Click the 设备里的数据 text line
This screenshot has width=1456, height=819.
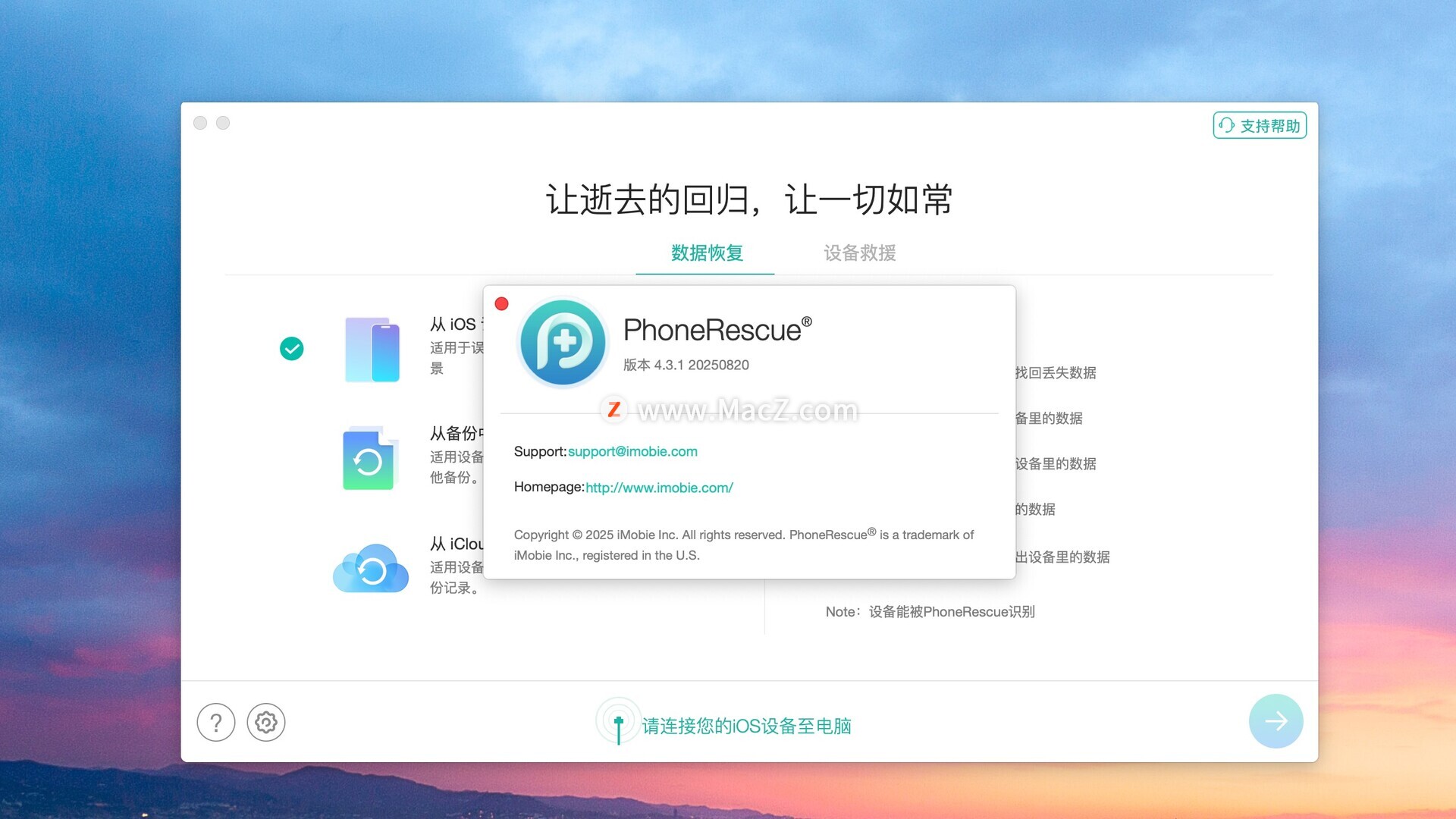[x=1056, y=463]
